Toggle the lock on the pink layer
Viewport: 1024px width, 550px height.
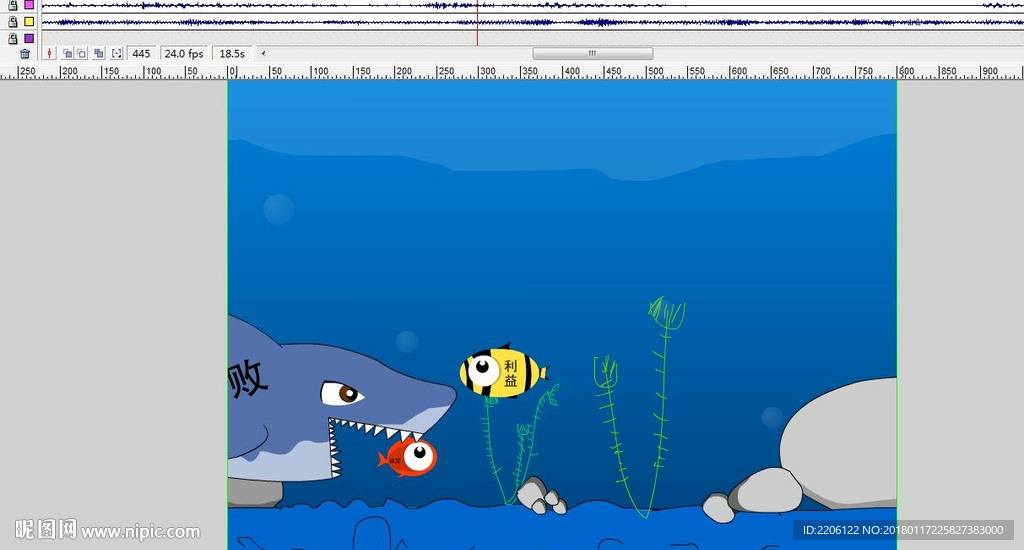click(13, 5)
